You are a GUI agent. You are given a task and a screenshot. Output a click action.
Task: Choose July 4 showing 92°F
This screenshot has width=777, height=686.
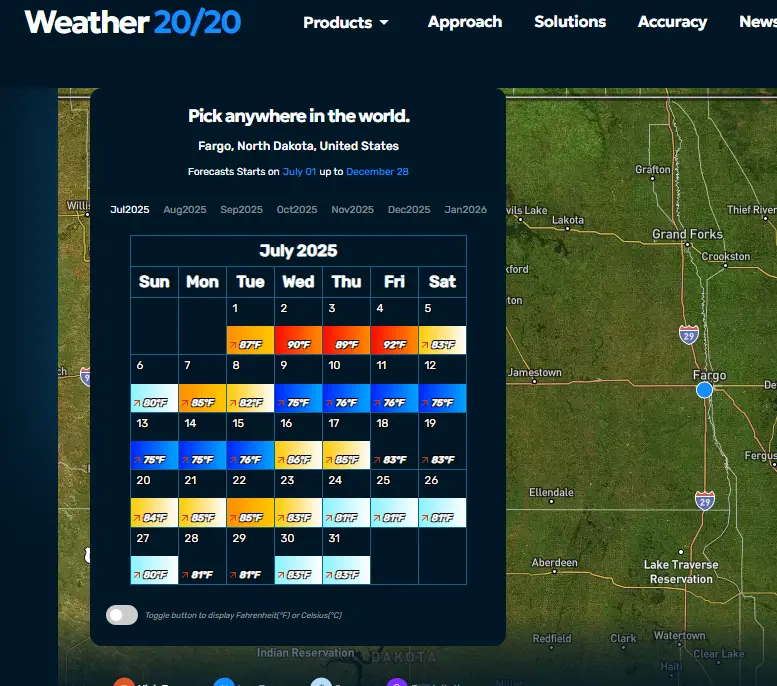(x=394, y=326)
